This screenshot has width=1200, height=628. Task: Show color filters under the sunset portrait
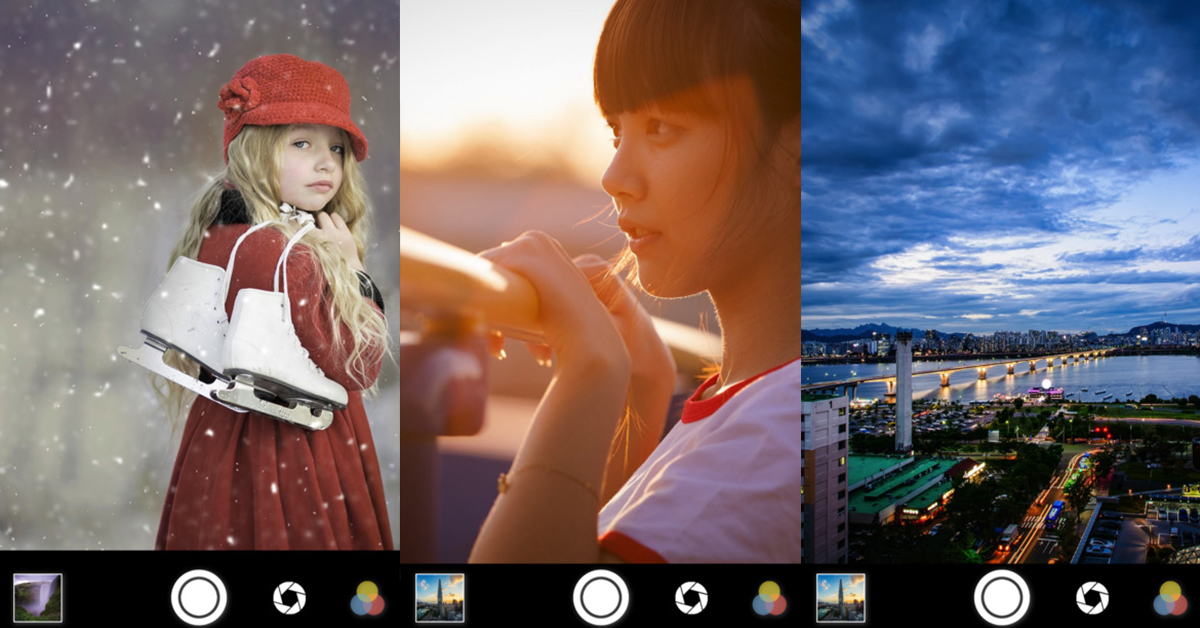tap(769, 598)
